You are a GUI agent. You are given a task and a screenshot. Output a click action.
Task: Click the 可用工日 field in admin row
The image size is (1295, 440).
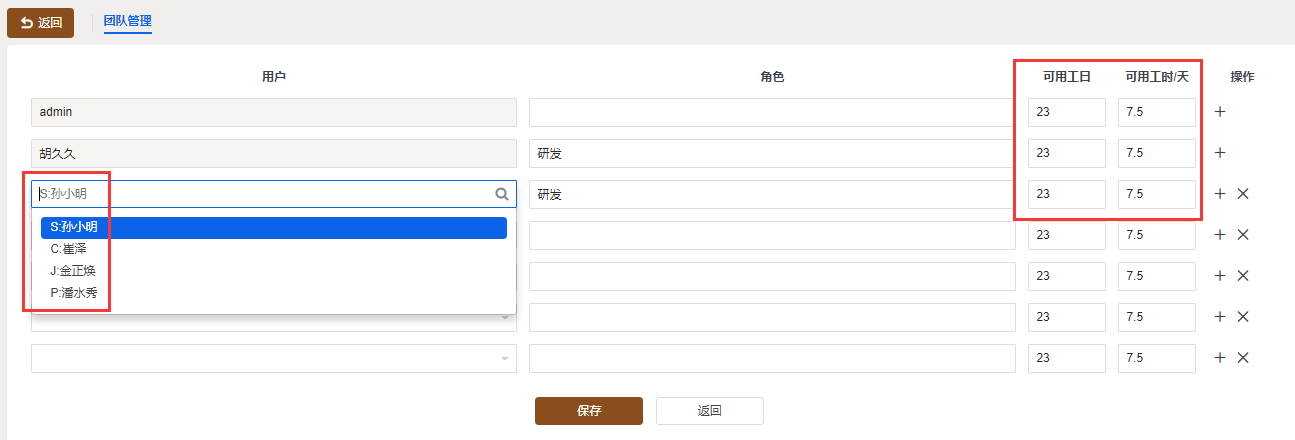tap(1067, 112)
